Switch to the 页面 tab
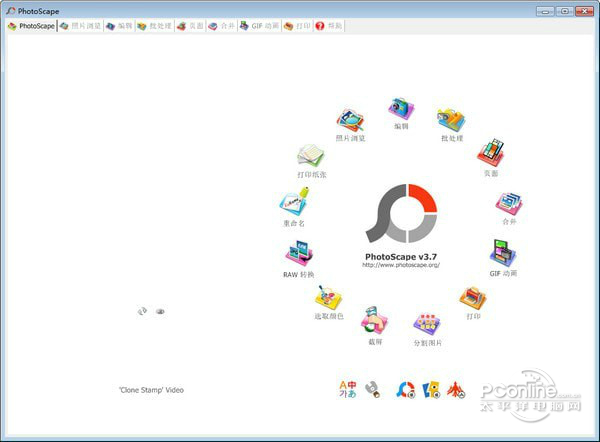The width and height of the screenshot is (600, 442). coord(190,26)
